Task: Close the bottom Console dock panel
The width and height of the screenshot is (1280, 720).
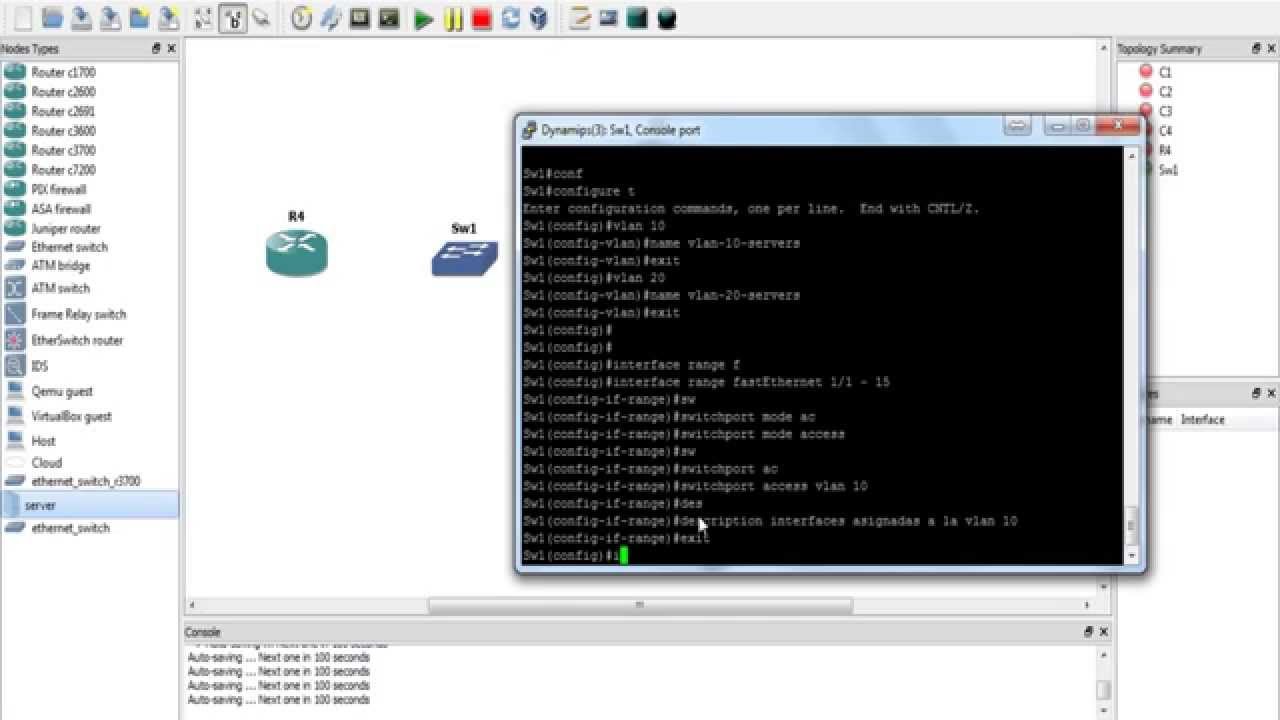Action: [x=1104, y=632]
